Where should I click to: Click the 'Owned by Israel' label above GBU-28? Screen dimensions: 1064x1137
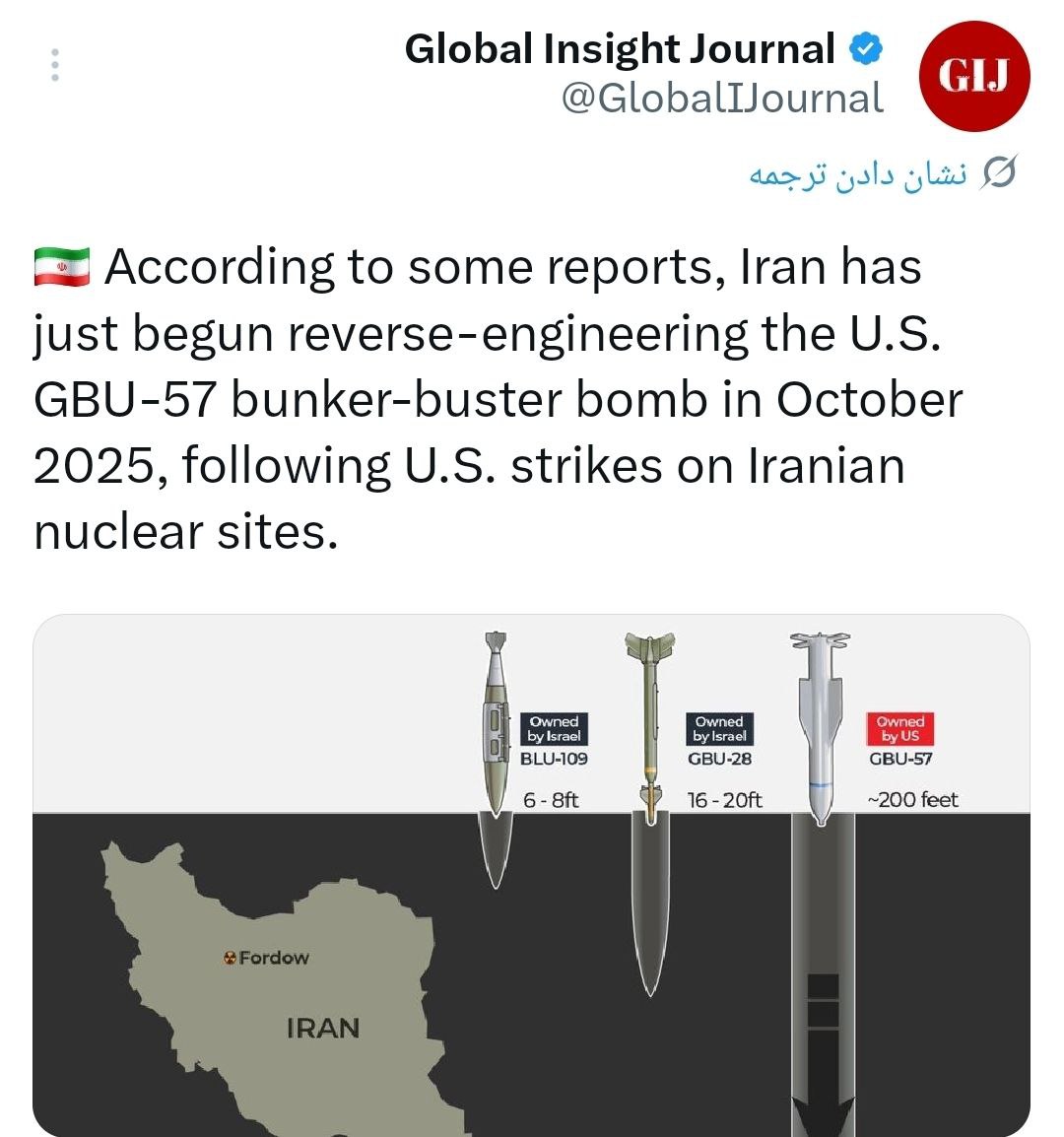[719, 729]
